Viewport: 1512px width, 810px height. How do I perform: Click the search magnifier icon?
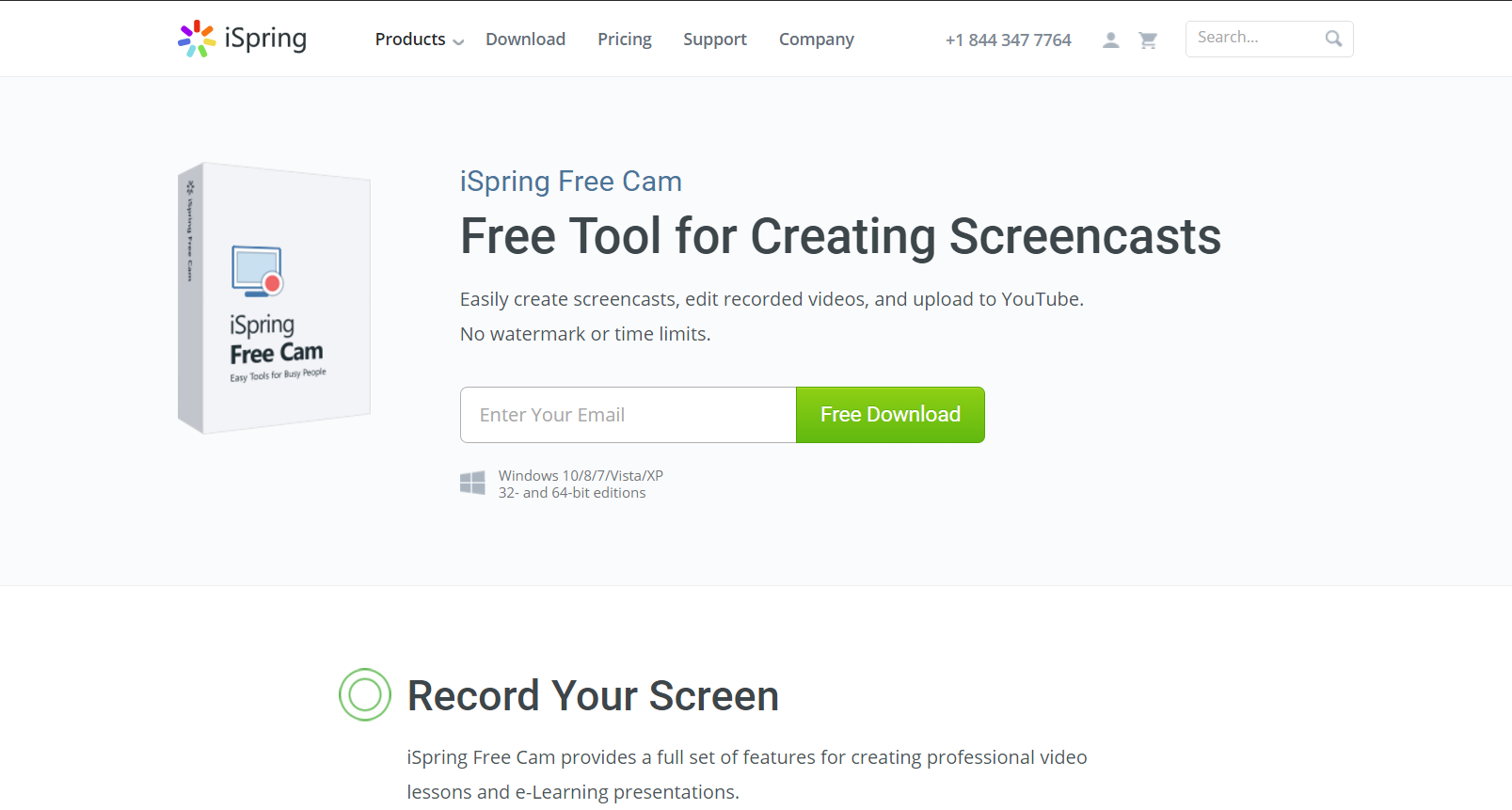pyautogui.click(x=1333, y=39)
